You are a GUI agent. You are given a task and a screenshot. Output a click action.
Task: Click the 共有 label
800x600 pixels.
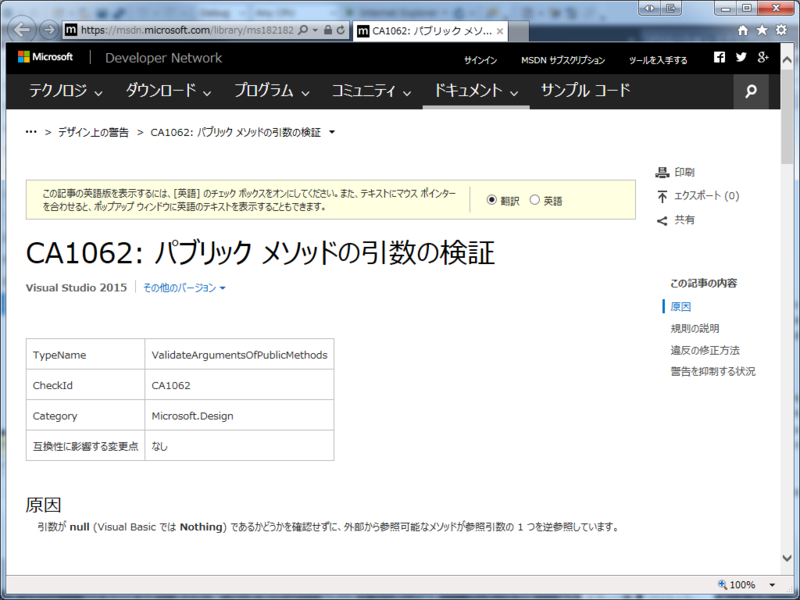click(684, 220)
